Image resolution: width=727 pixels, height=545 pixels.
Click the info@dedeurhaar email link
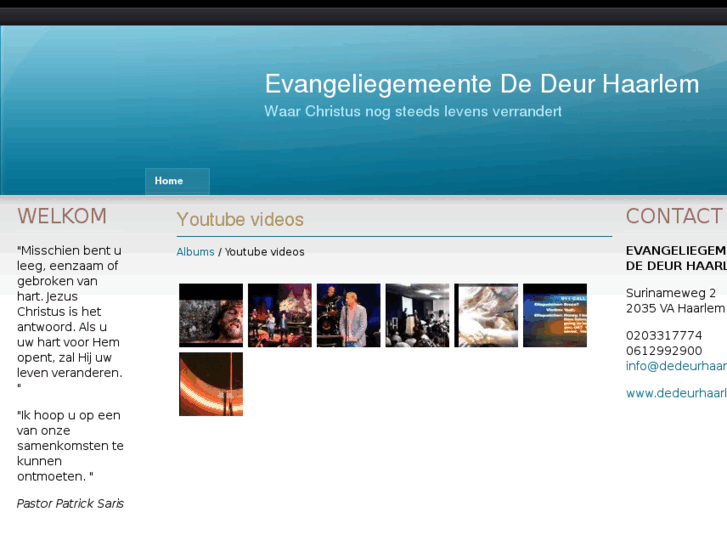pos(676,366)
